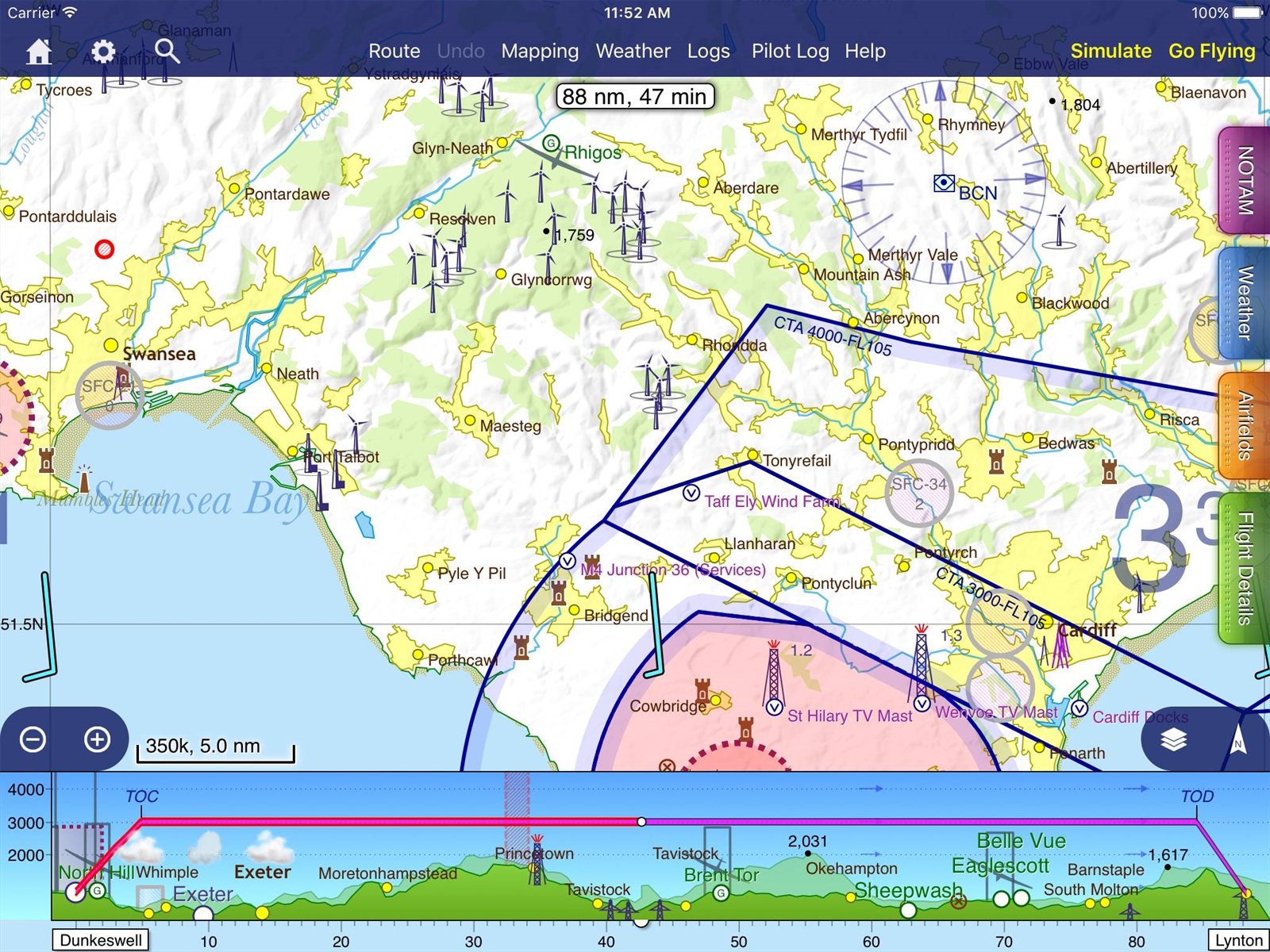Tap the castle icon near Cowbridge
The width and height of the screenshot is (1270, 952).
[x=702, y=690]
